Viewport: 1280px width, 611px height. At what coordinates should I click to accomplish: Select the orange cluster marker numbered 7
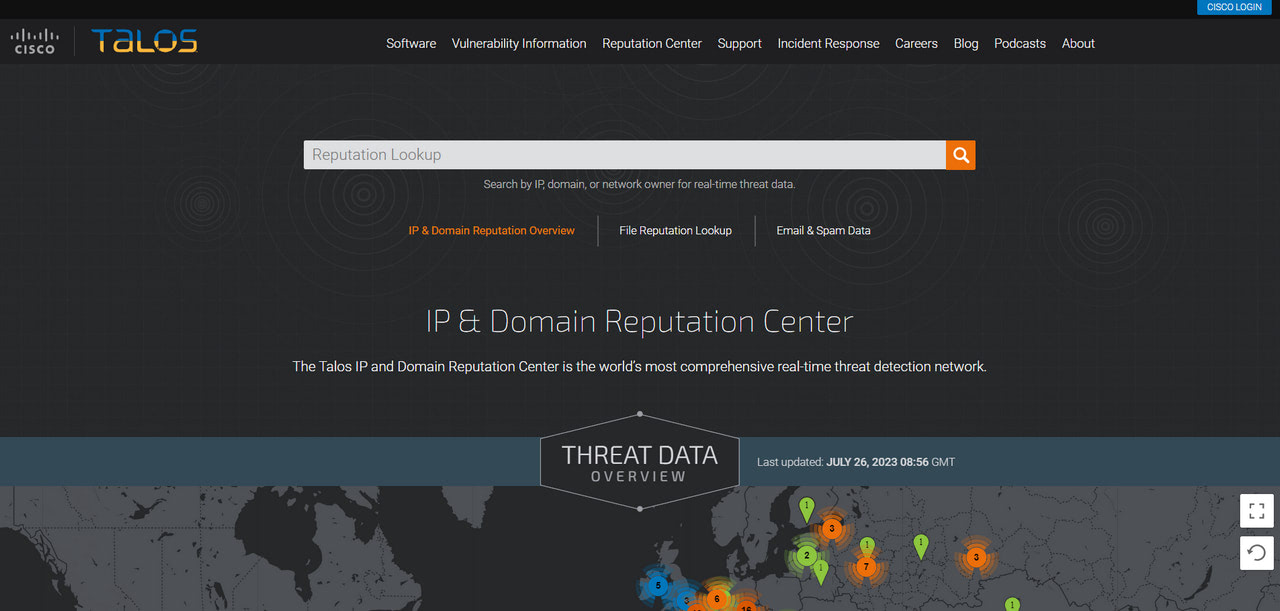click(x=866, y=567)
